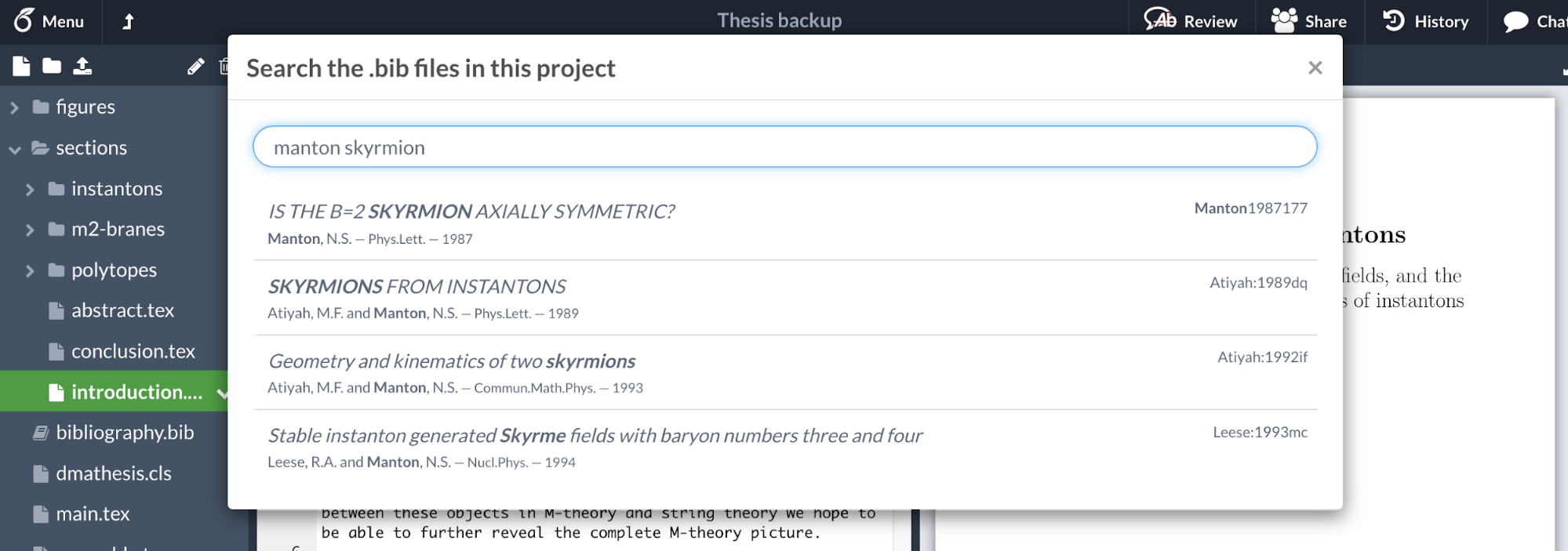
Task: Expand the polytopes folder
Action: tap(30, 270)
